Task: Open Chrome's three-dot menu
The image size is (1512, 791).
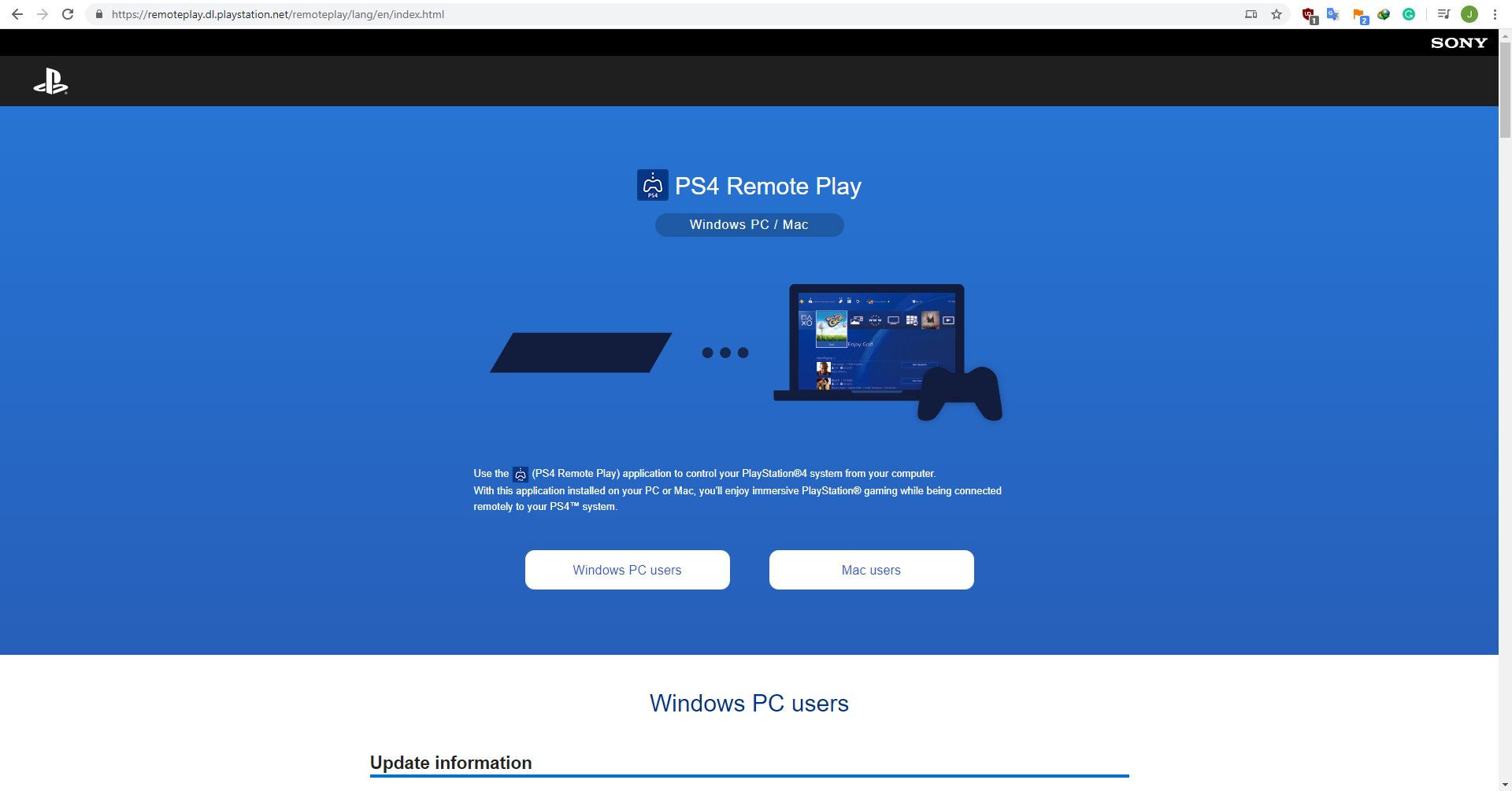Action: [x=1495, y=13]
